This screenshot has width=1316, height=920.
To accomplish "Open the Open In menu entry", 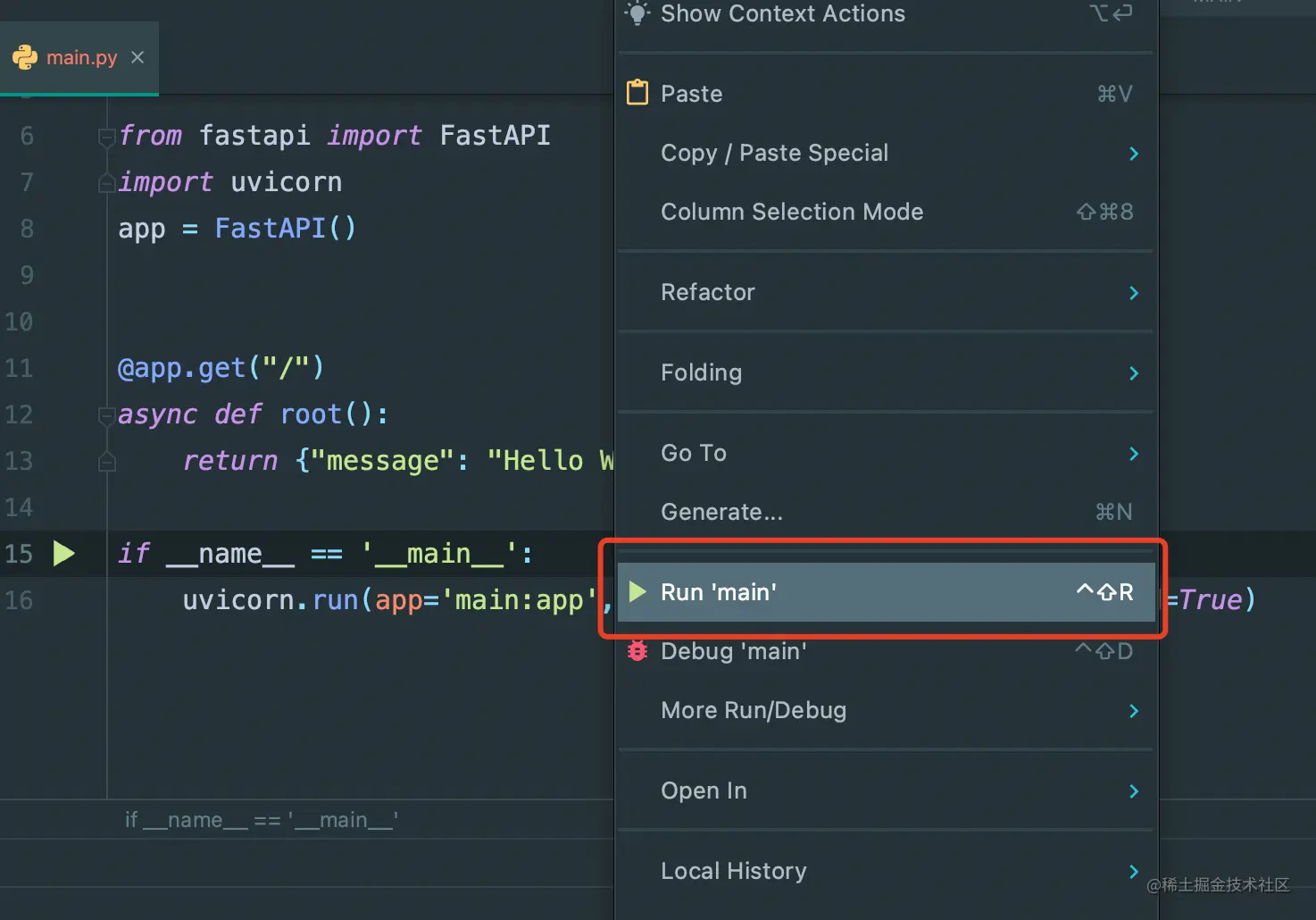I will tap(886, 790).
